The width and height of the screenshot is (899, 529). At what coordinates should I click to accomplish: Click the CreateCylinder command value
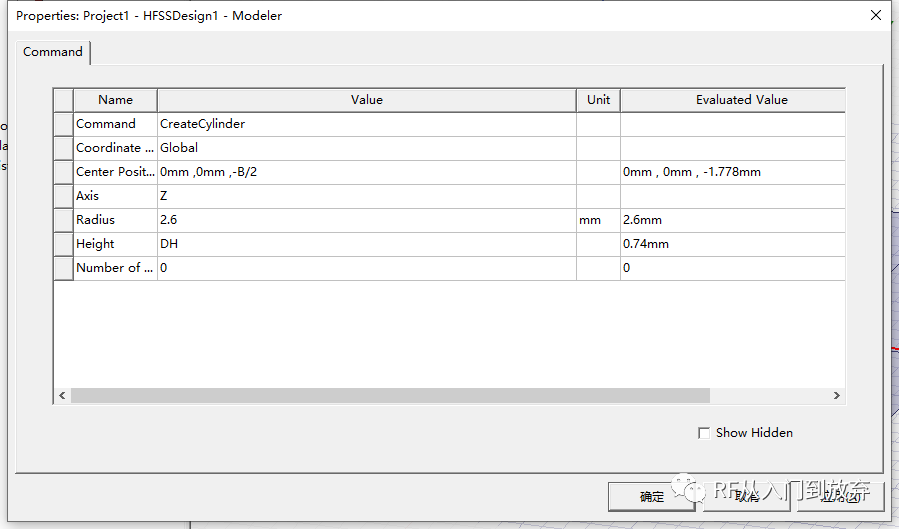367,124
